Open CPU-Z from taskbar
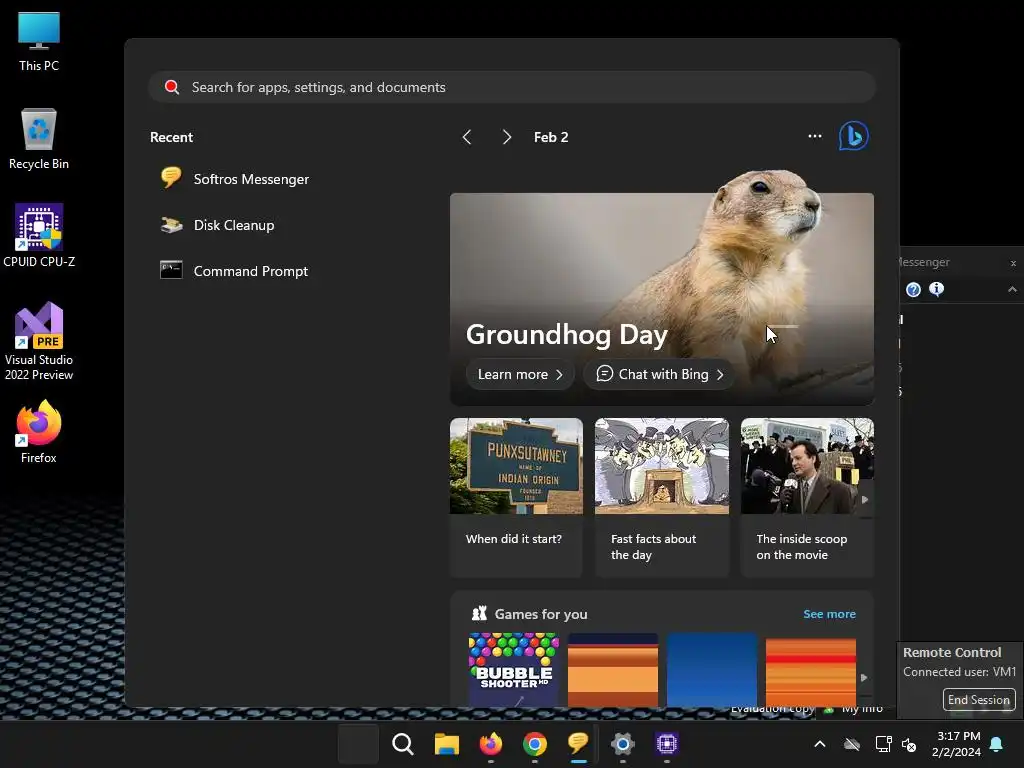Screen dimensions: 1024x768 [666, 744]
